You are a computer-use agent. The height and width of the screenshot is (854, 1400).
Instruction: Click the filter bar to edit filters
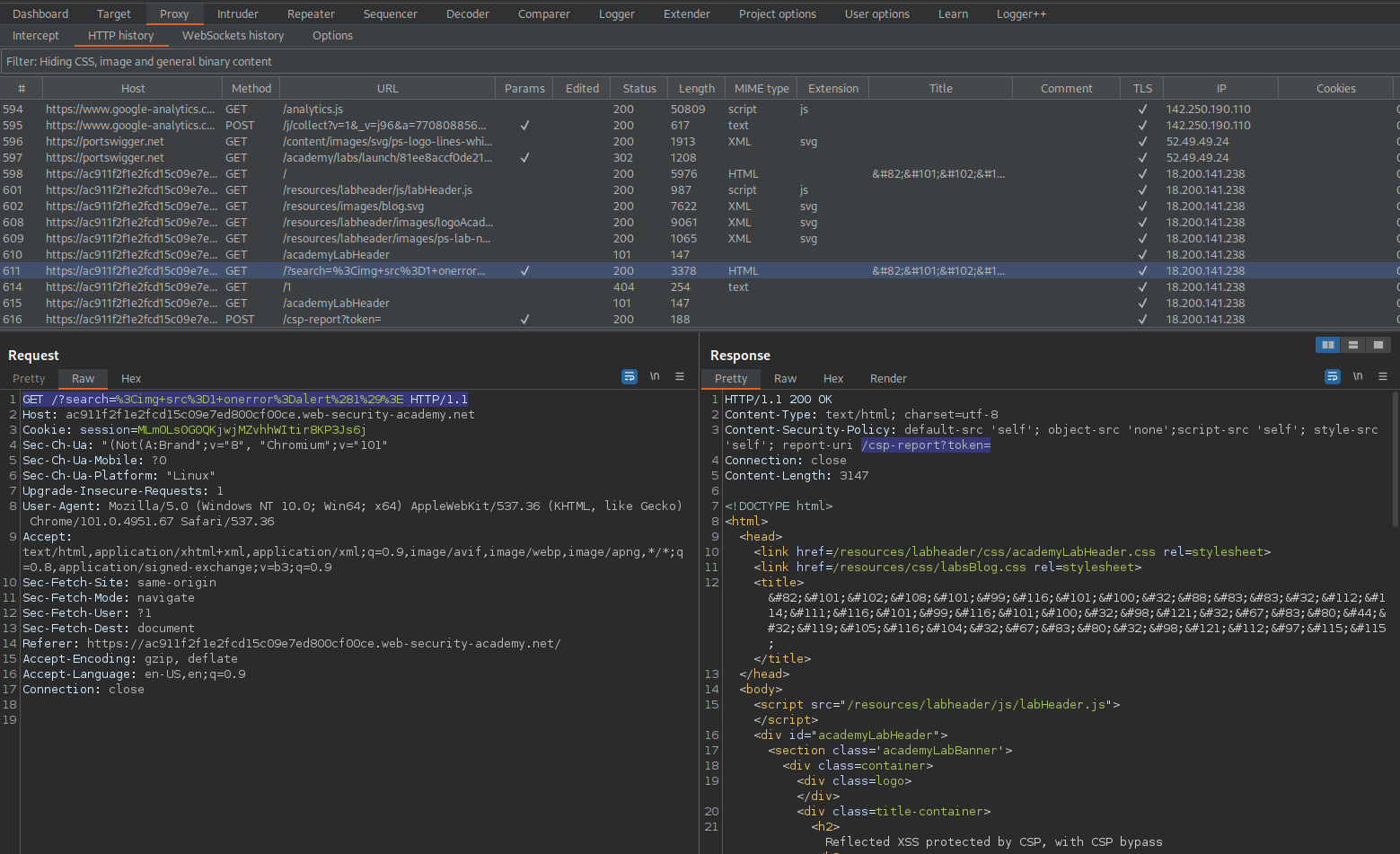pyautogui.click(x=700, y=61)
